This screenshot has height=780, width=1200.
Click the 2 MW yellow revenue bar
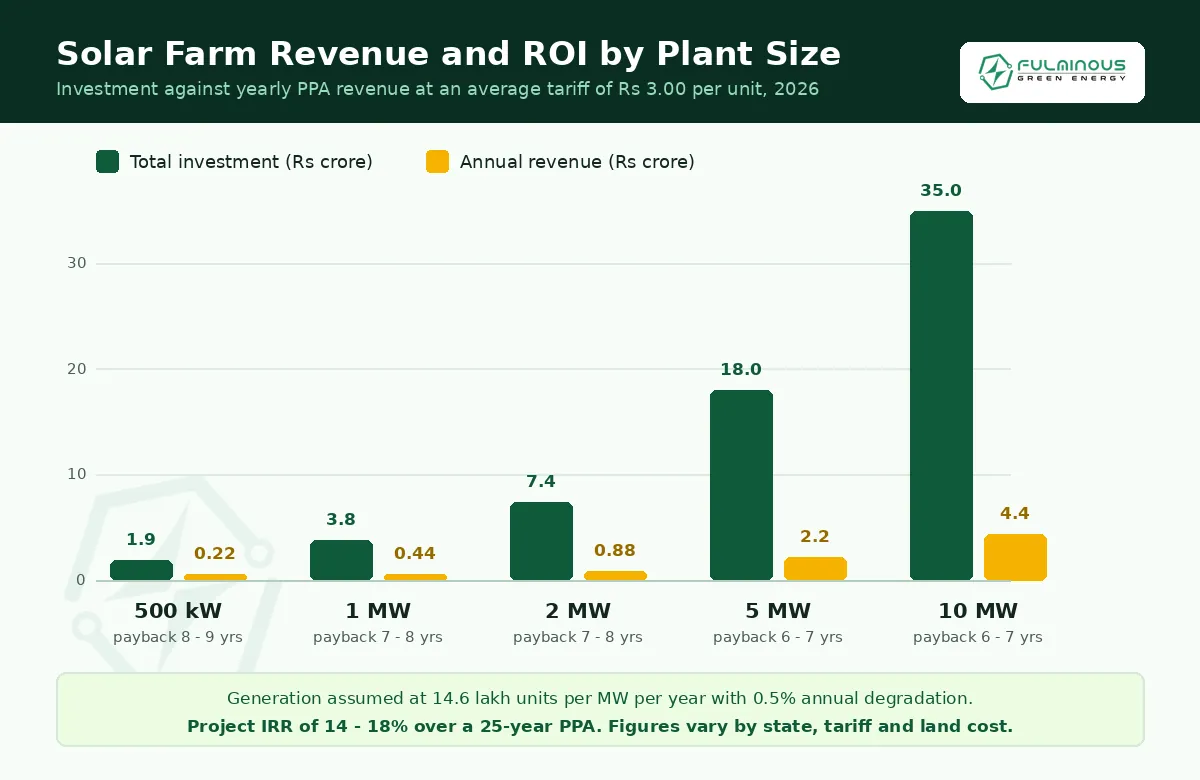(x=615, y=576)
